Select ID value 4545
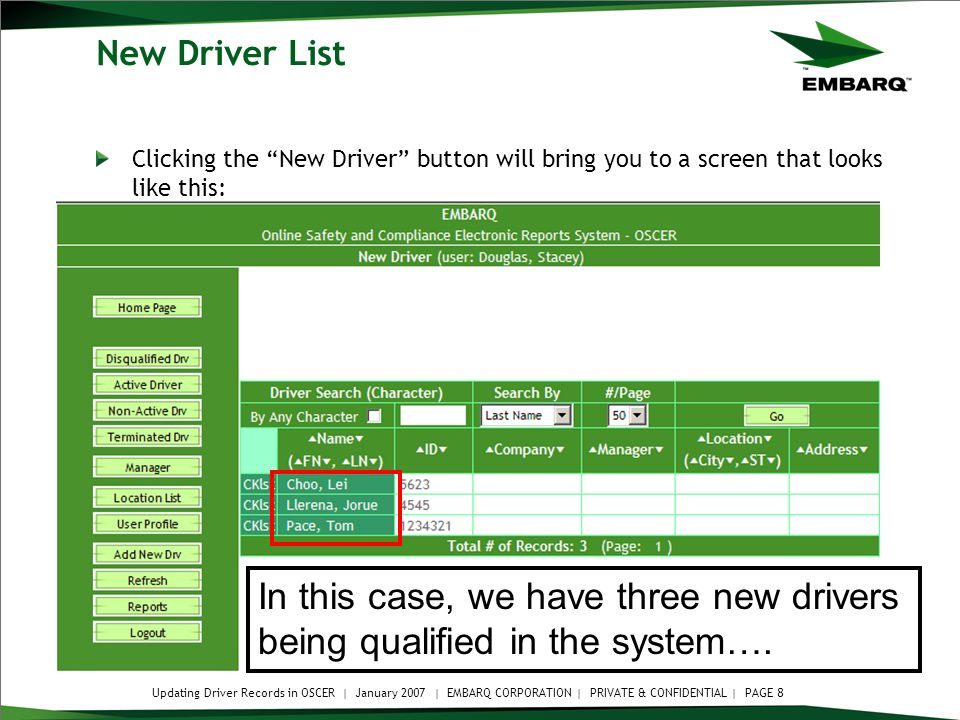The width and height of the screenshot is (960, 720). coord(416,505)
